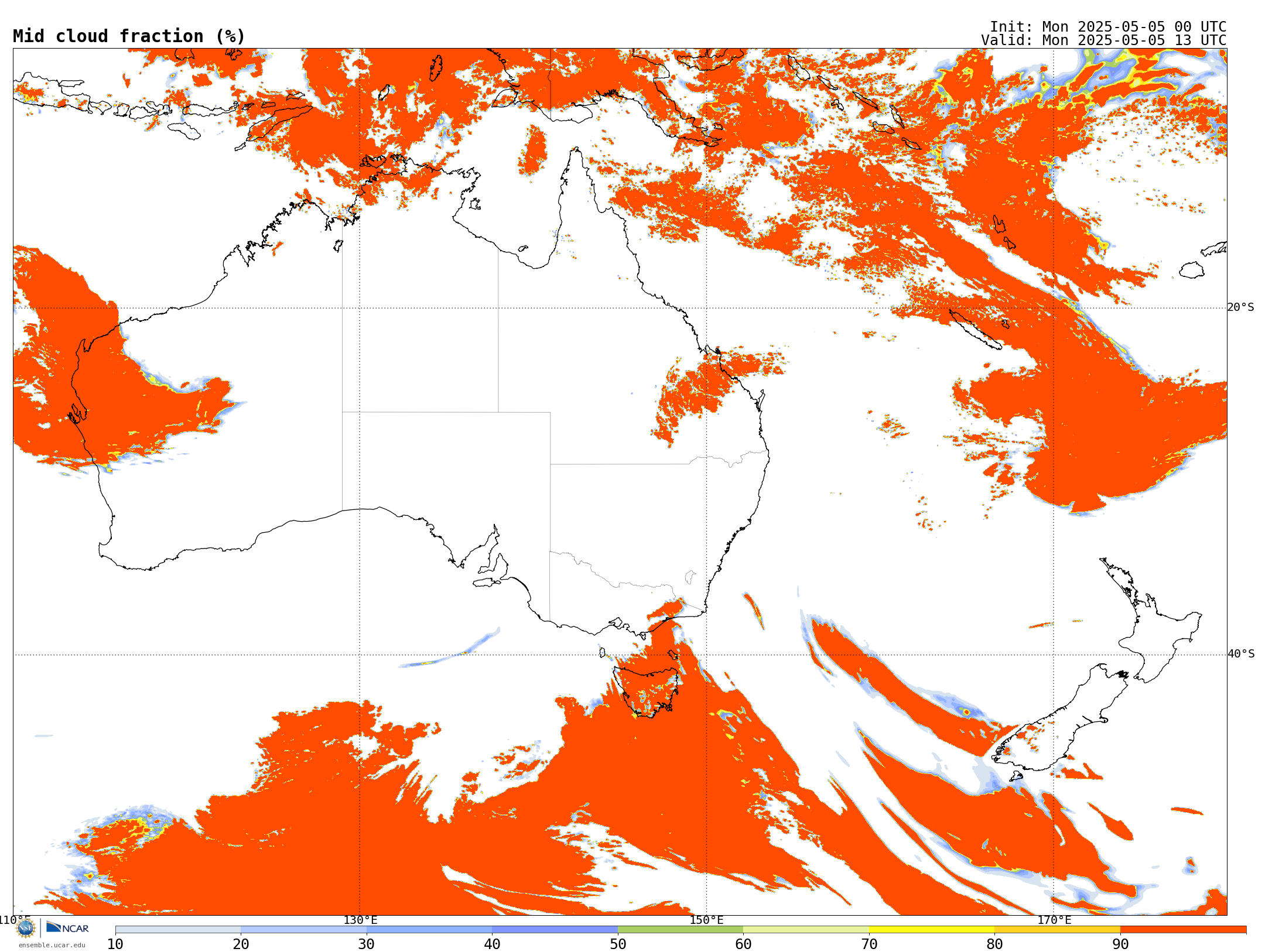Click the colorbar label '50'
This screenshot has height=952, width=1265.
[618, 944]
